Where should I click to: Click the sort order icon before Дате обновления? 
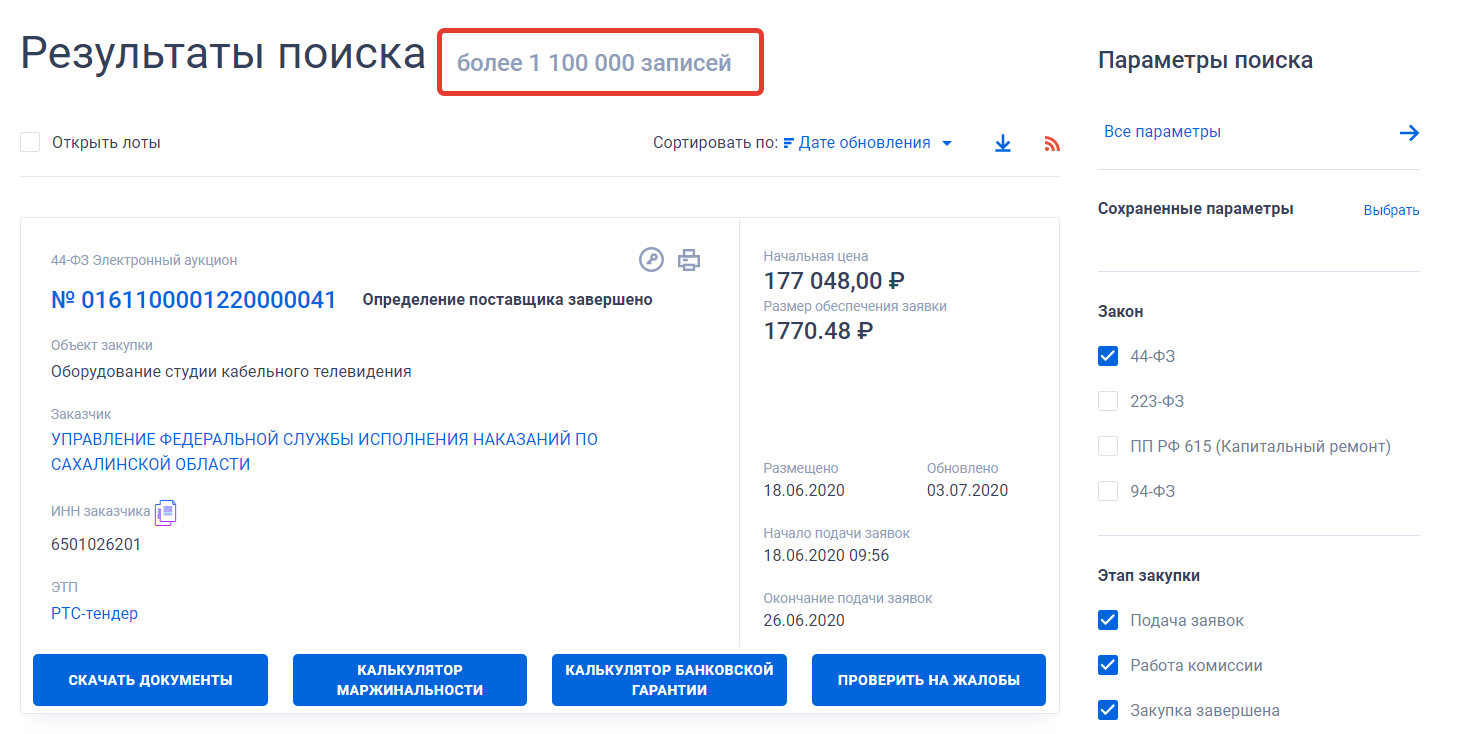point(788,143)
